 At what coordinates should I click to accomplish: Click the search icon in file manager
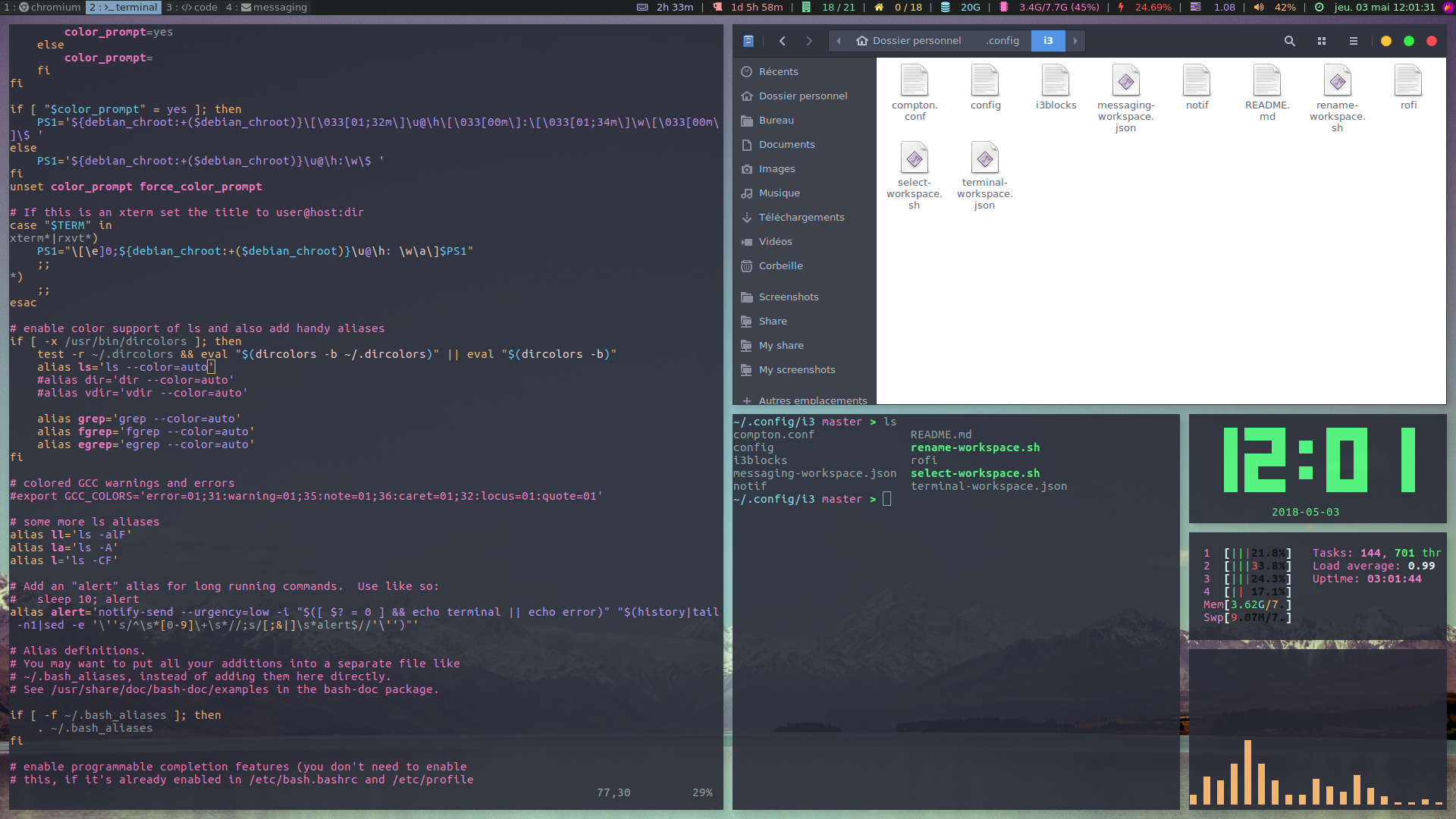(1289, 41)
